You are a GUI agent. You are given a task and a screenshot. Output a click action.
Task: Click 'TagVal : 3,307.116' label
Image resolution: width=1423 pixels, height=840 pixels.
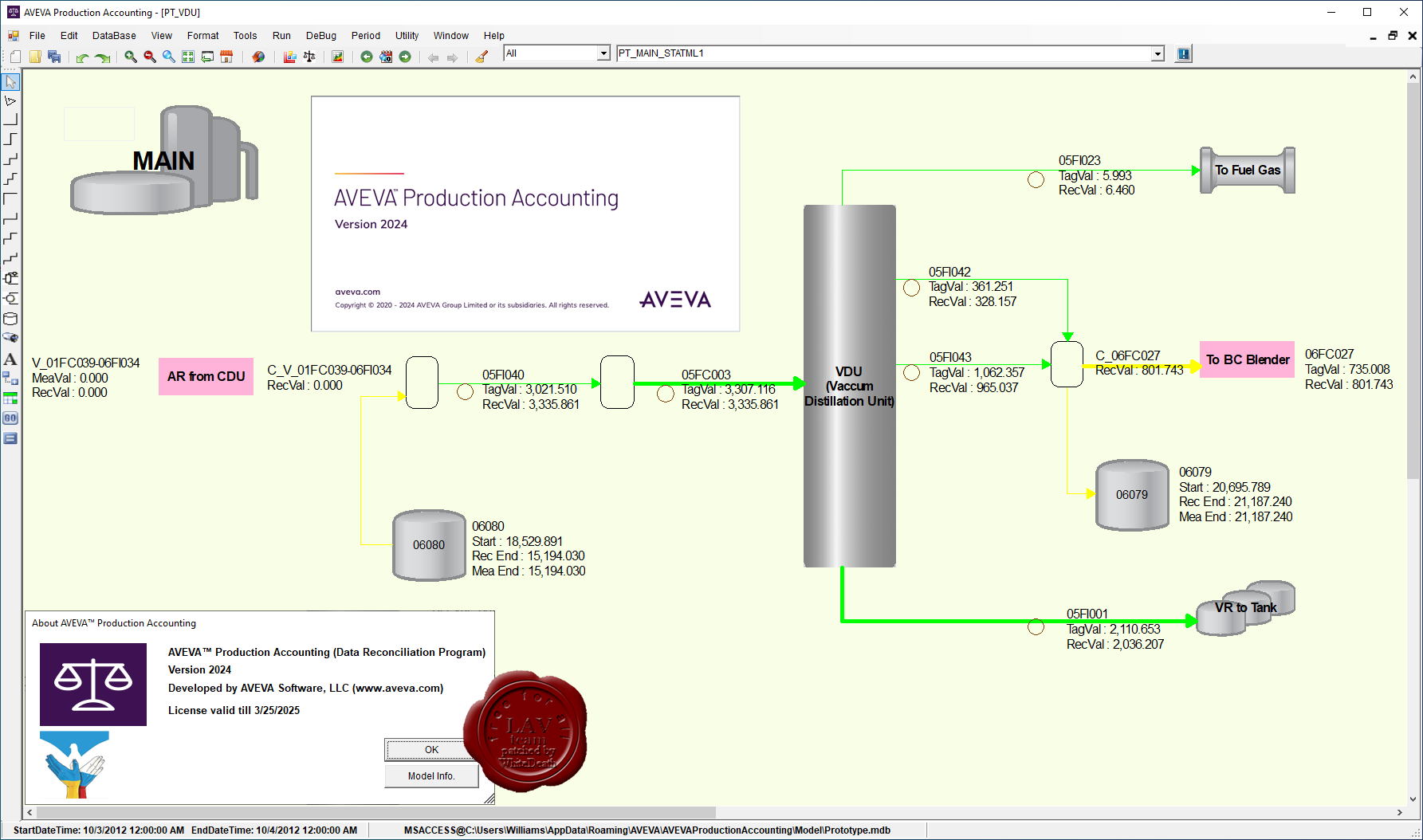click(x=729, y=390)
